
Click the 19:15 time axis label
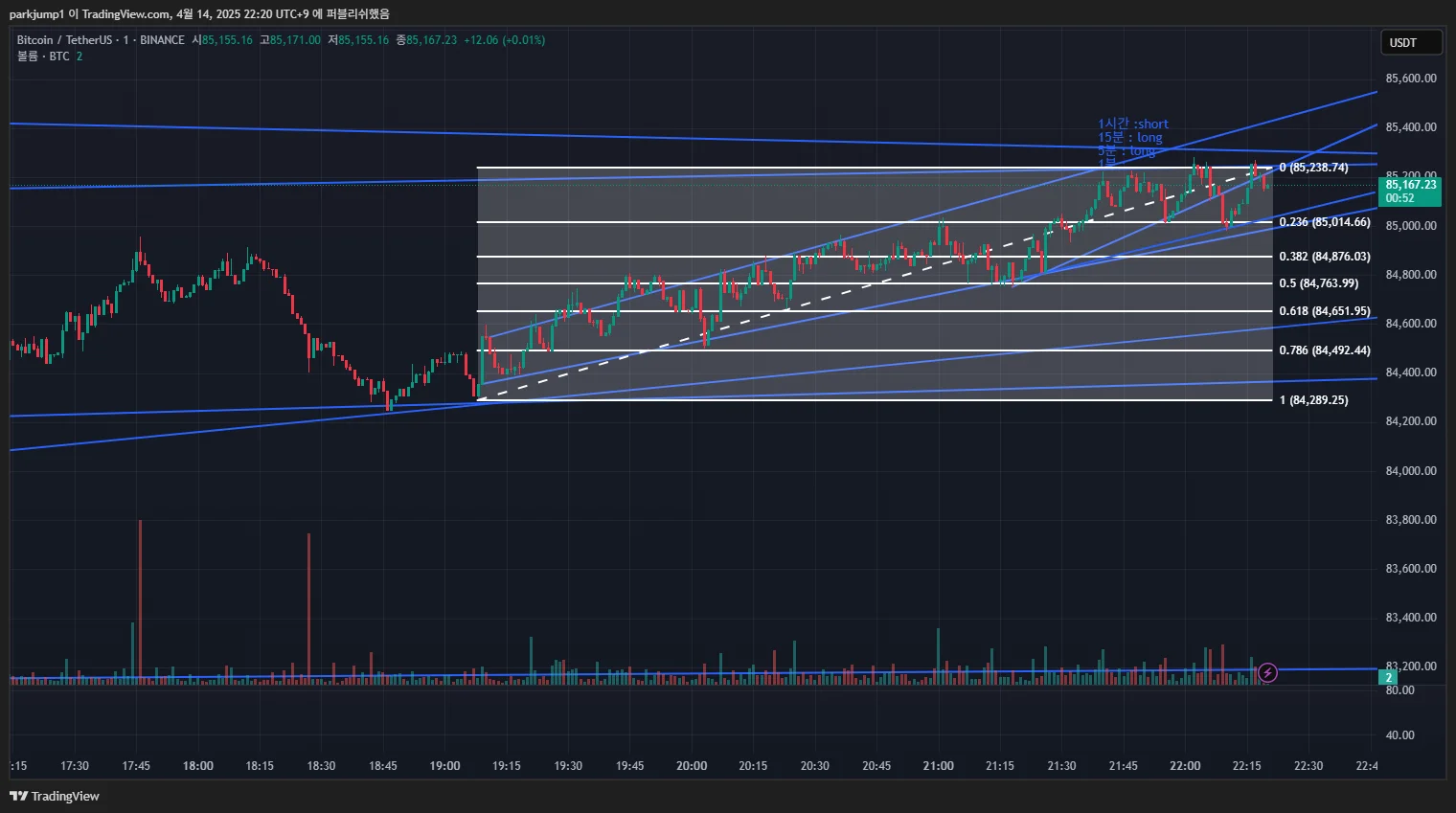coord(507,766)
